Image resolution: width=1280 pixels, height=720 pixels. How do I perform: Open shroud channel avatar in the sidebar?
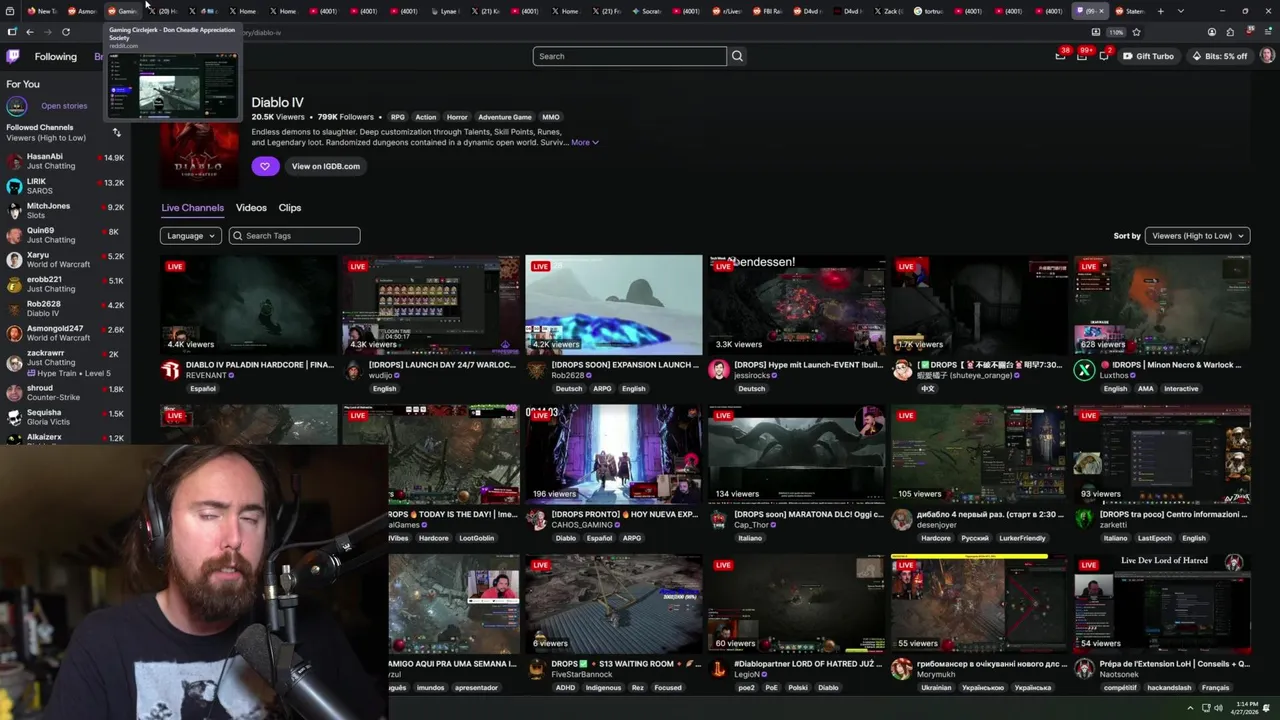(x=14, y=392)
